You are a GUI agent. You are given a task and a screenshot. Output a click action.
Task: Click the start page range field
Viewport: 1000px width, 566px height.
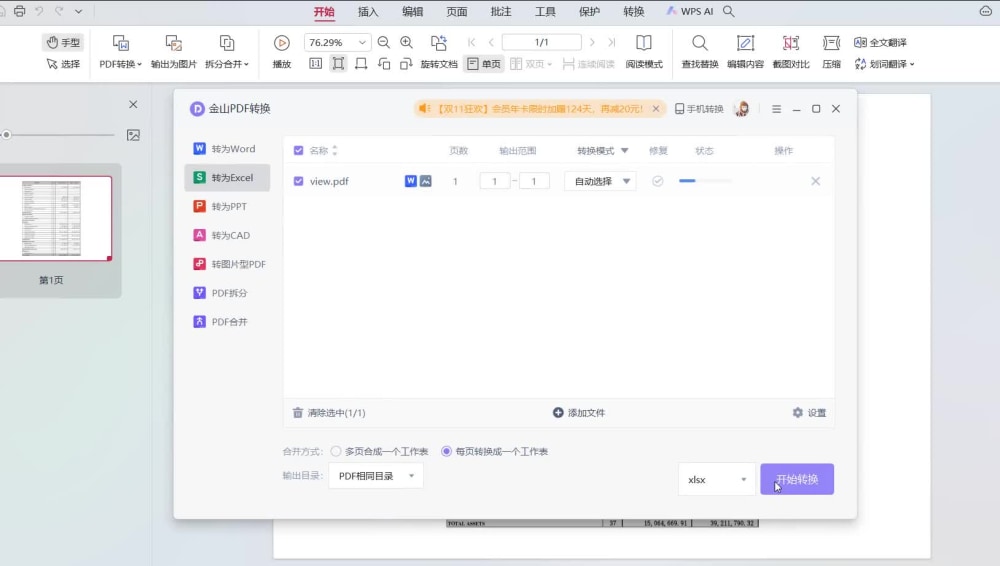pyautogui.click(x=494, y=181)
